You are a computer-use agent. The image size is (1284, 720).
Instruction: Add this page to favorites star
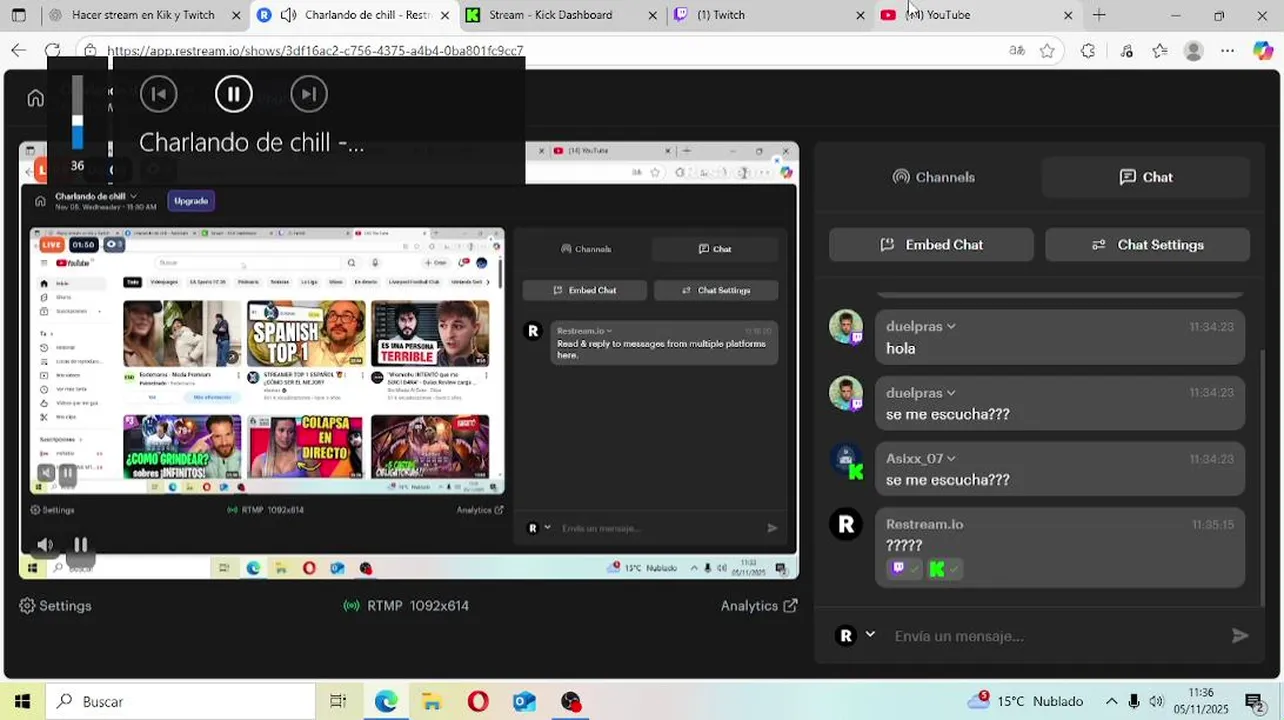(x=1047, y=51)
